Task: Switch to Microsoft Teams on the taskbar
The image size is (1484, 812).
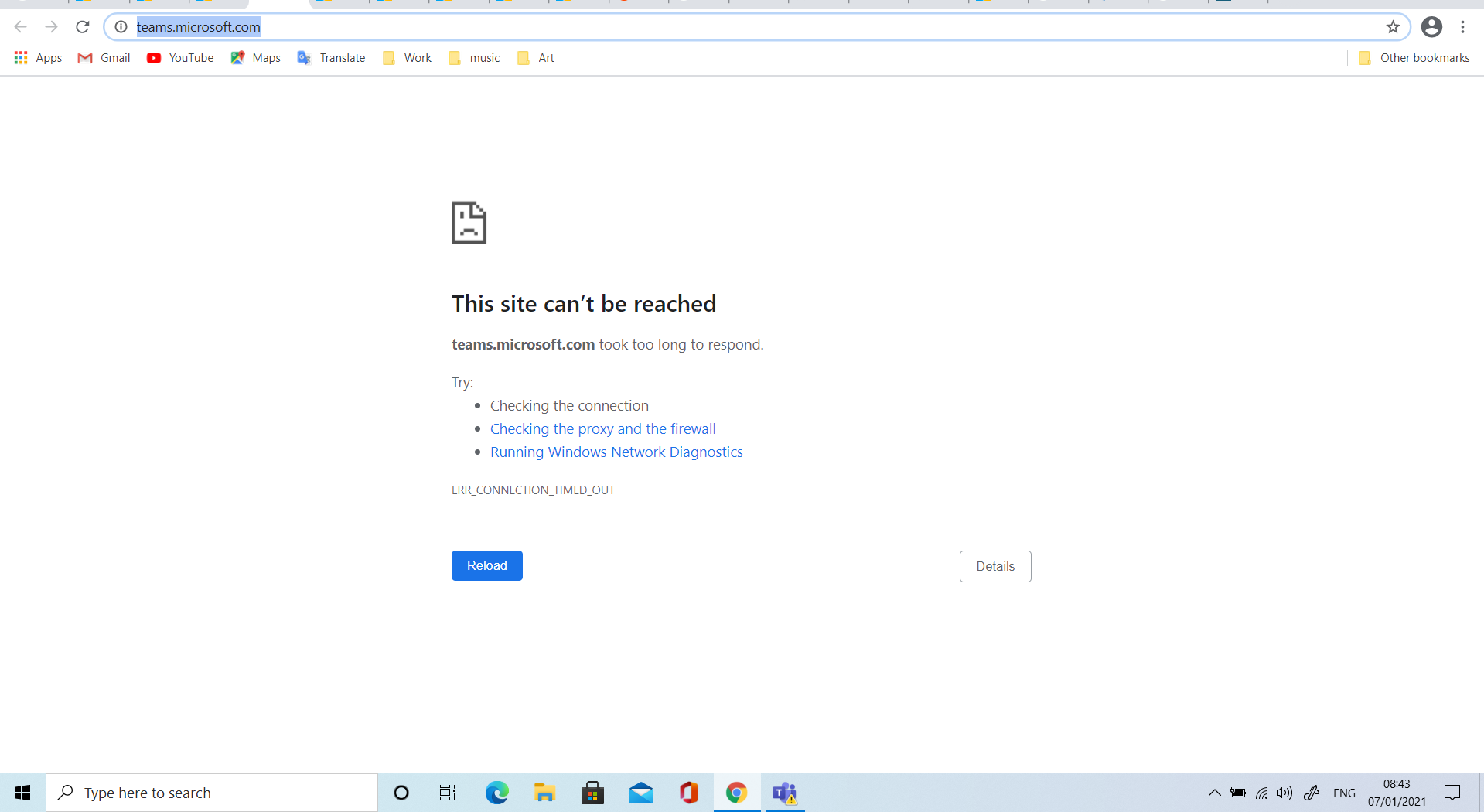Action: [785, 793]
